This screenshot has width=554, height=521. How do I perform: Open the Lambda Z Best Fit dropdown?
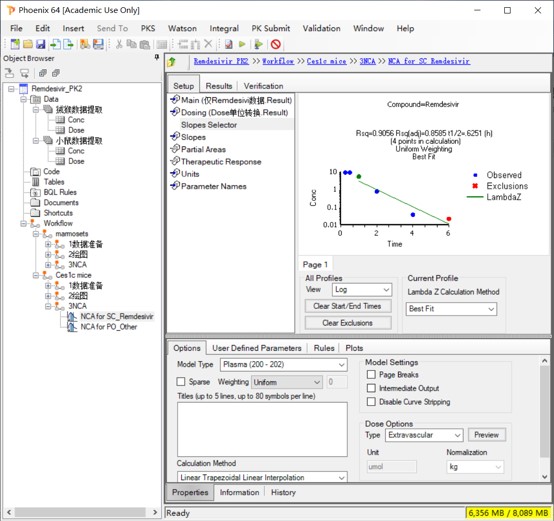(451, 309)
